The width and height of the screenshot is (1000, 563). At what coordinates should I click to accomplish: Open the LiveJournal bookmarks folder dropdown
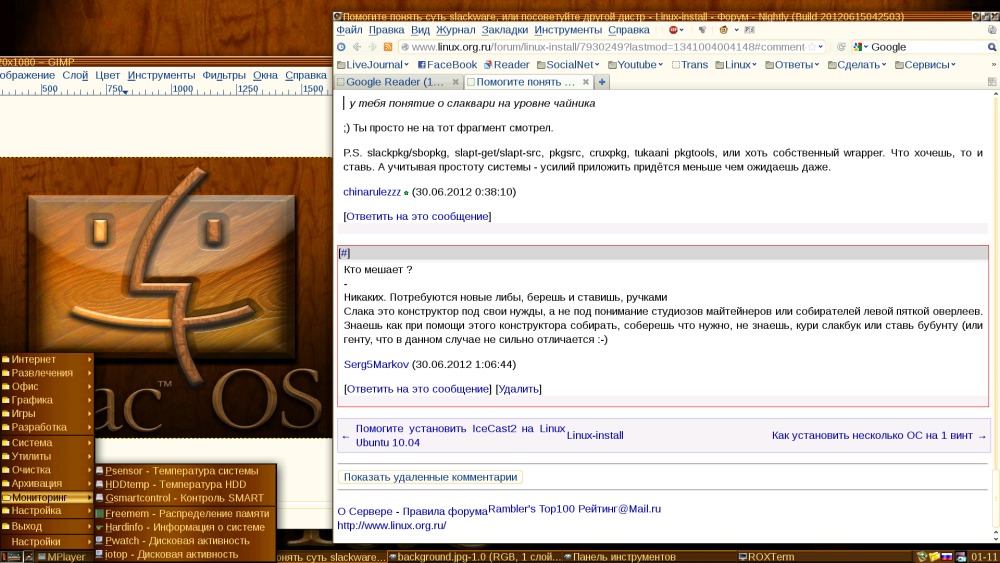pyautogui.click(x=373, y=64)
